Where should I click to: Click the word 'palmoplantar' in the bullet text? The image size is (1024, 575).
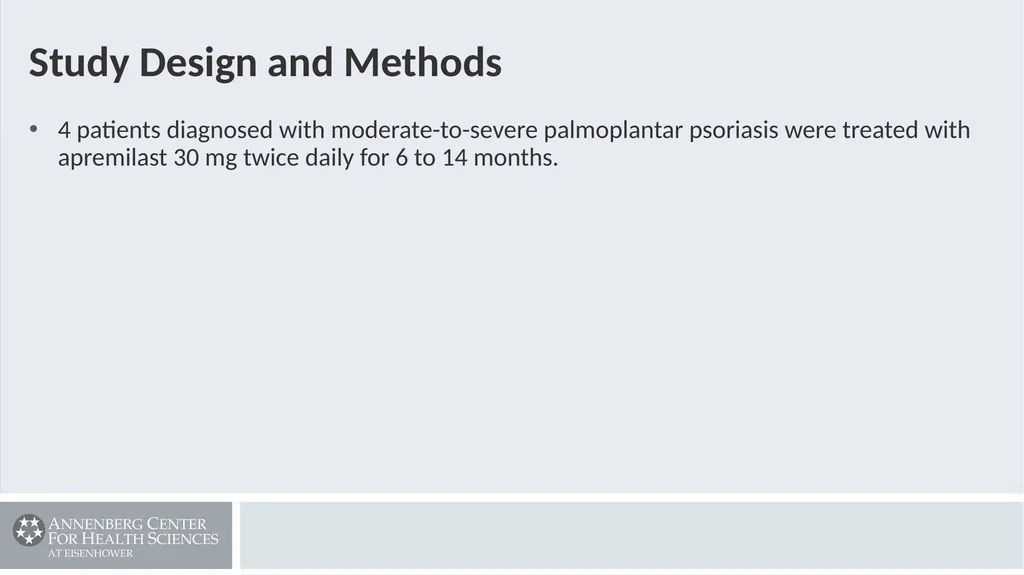(x=613, y=131)
